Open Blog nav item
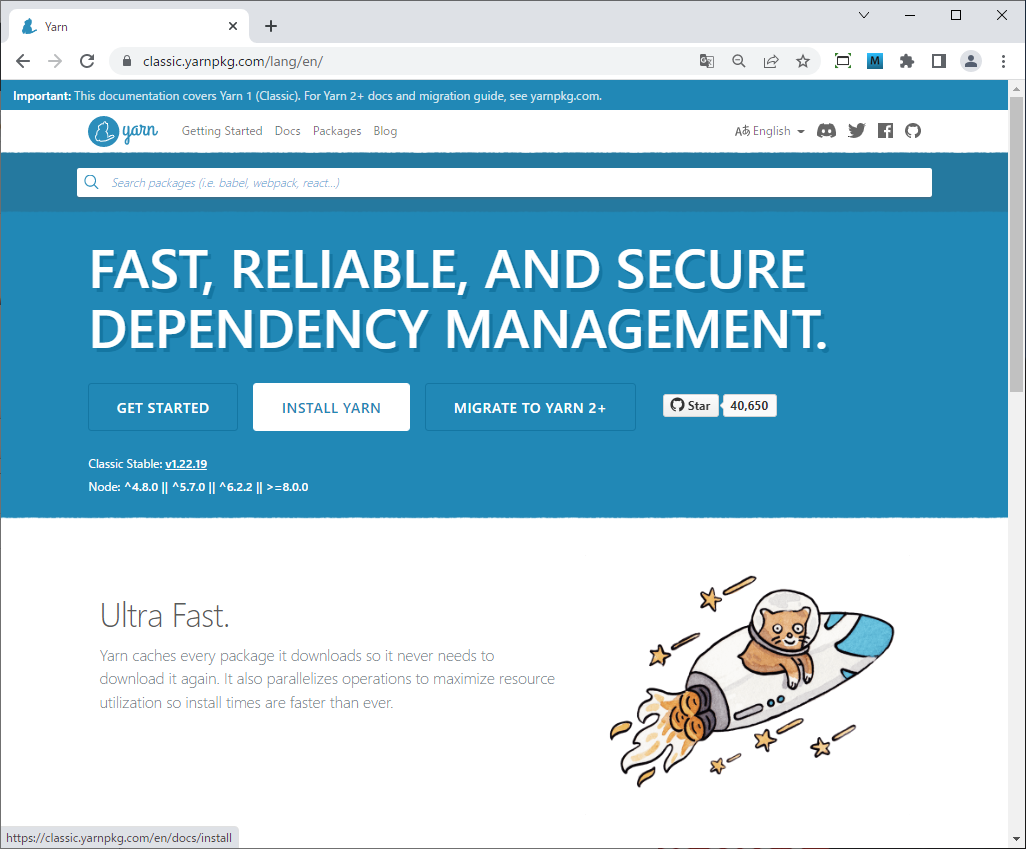The height and width of the screenshot is (849, 1026). click(x=385, y=131)
